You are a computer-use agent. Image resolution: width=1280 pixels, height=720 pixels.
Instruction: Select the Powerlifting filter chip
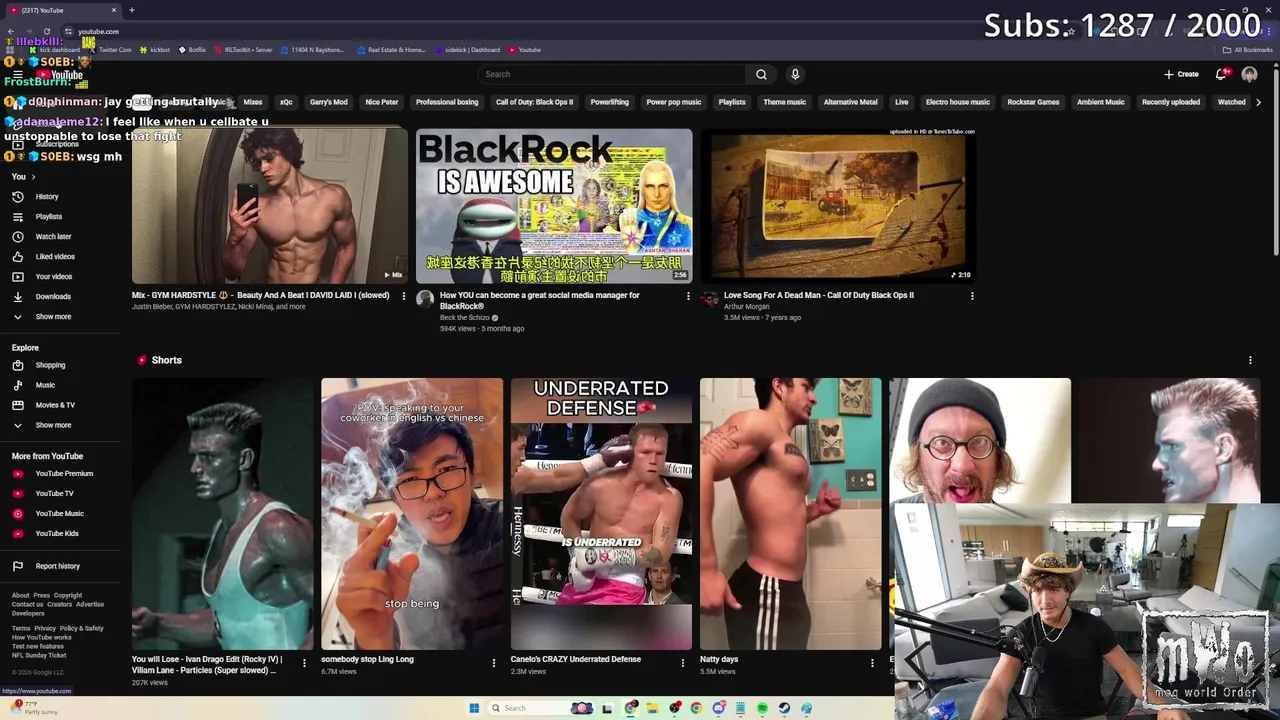click(609, 102)
